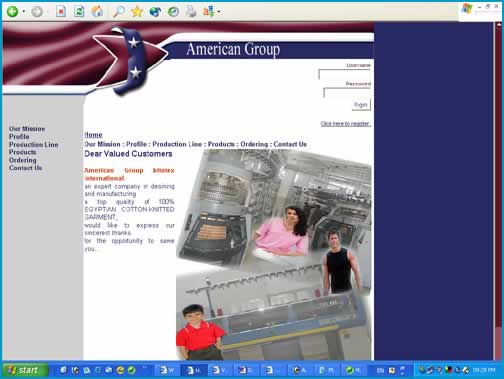The width and height of the screenshot is (504, 379).
Task: Open Search with the magnifier icon
Action: [x=118, y=12]
